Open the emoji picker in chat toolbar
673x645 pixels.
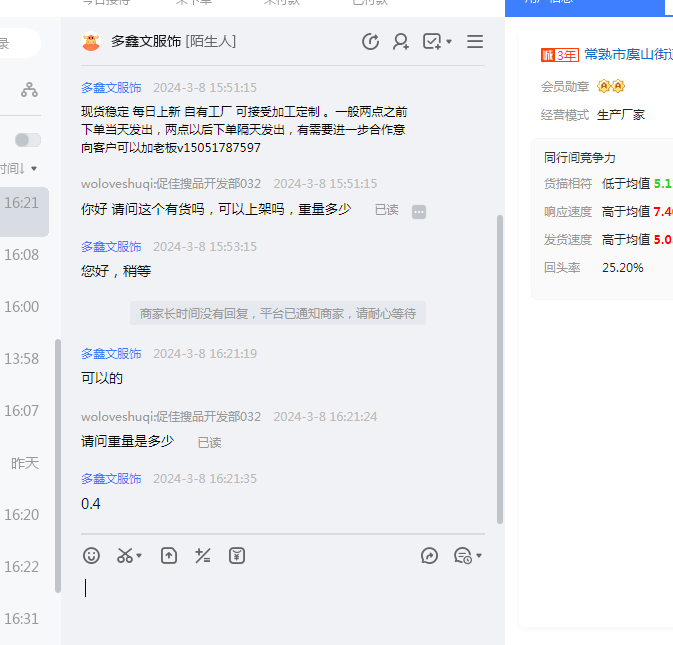(x=91, y=556)
